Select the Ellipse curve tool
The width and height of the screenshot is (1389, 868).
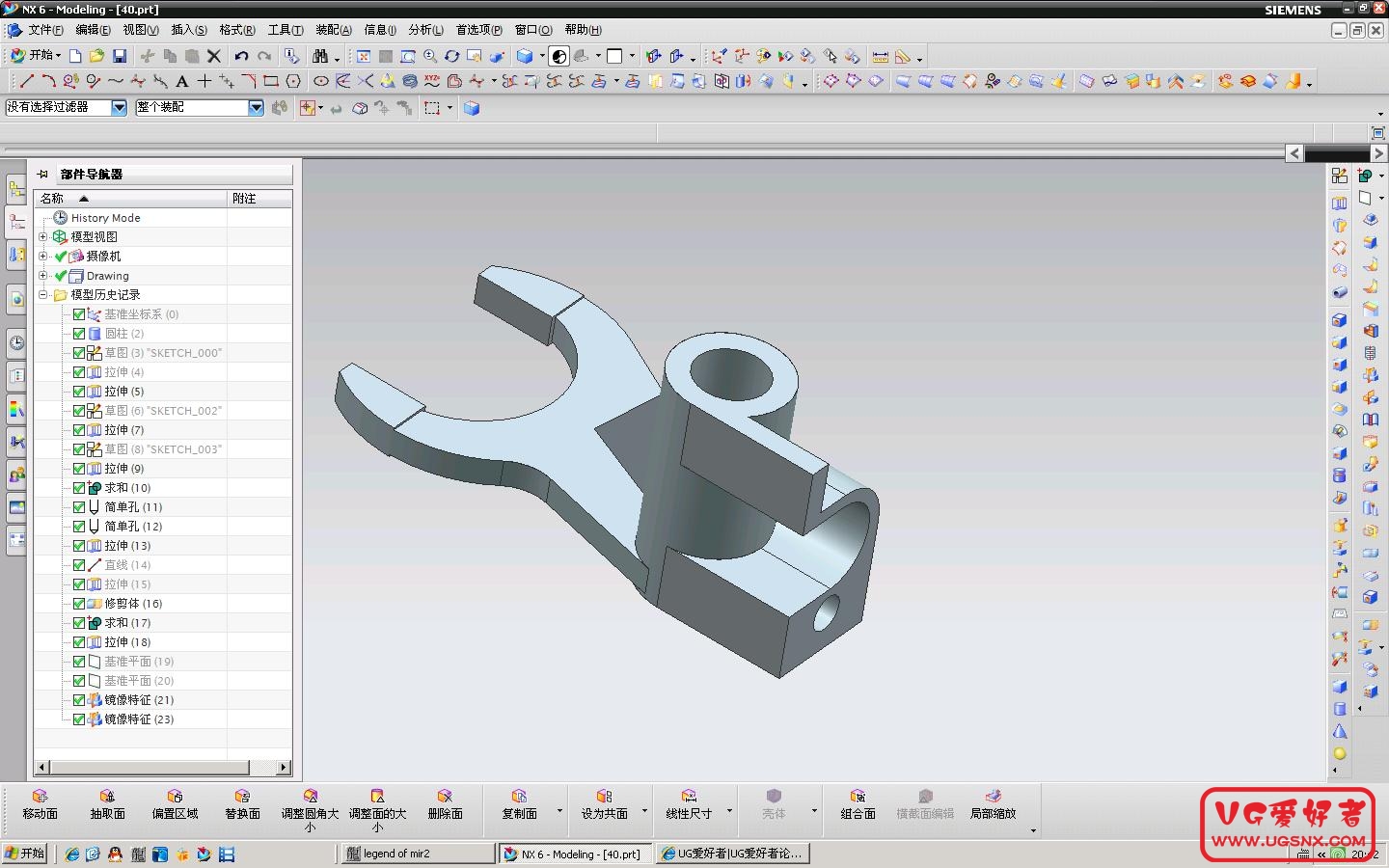coord(321,81)
